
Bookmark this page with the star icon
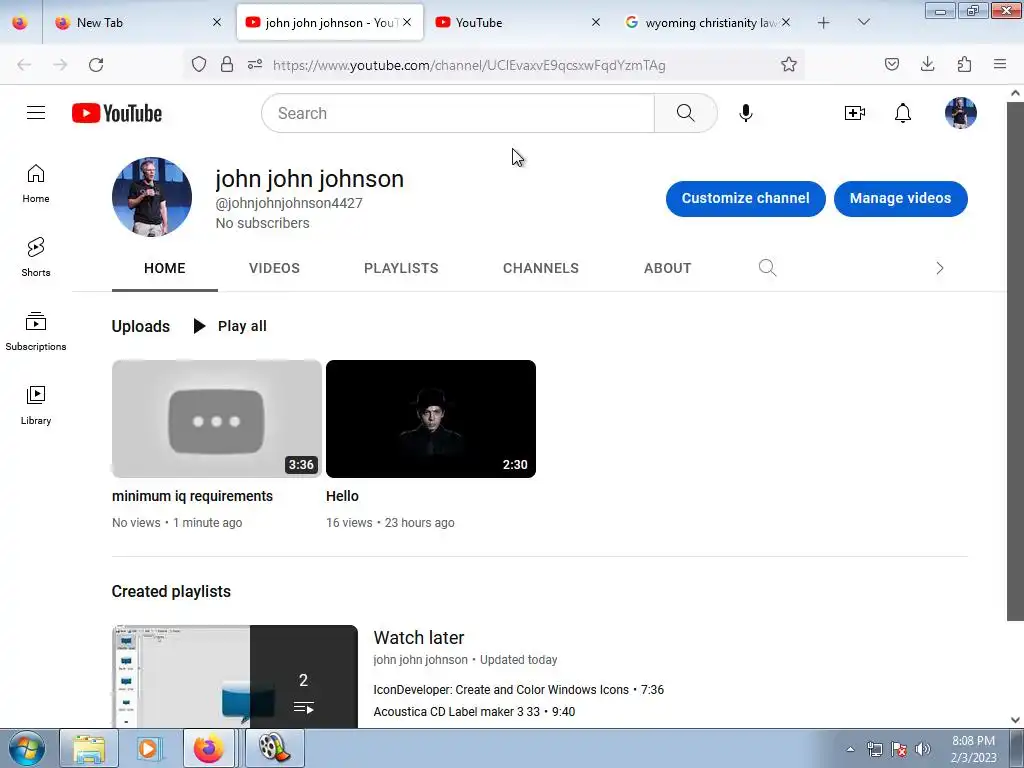coord(789,65)
